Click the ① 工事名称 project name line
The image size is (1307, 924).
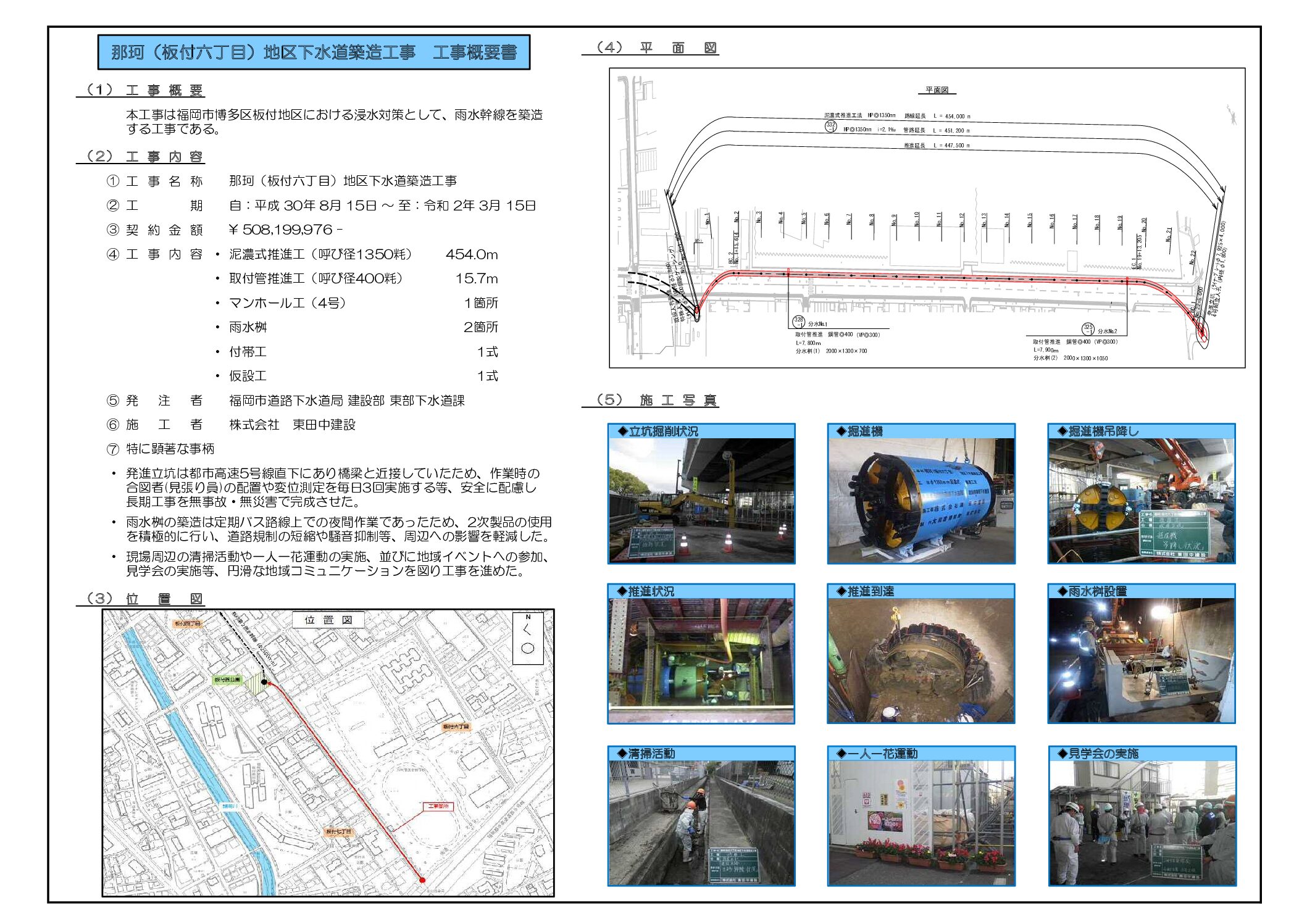[x=282, y=181]
